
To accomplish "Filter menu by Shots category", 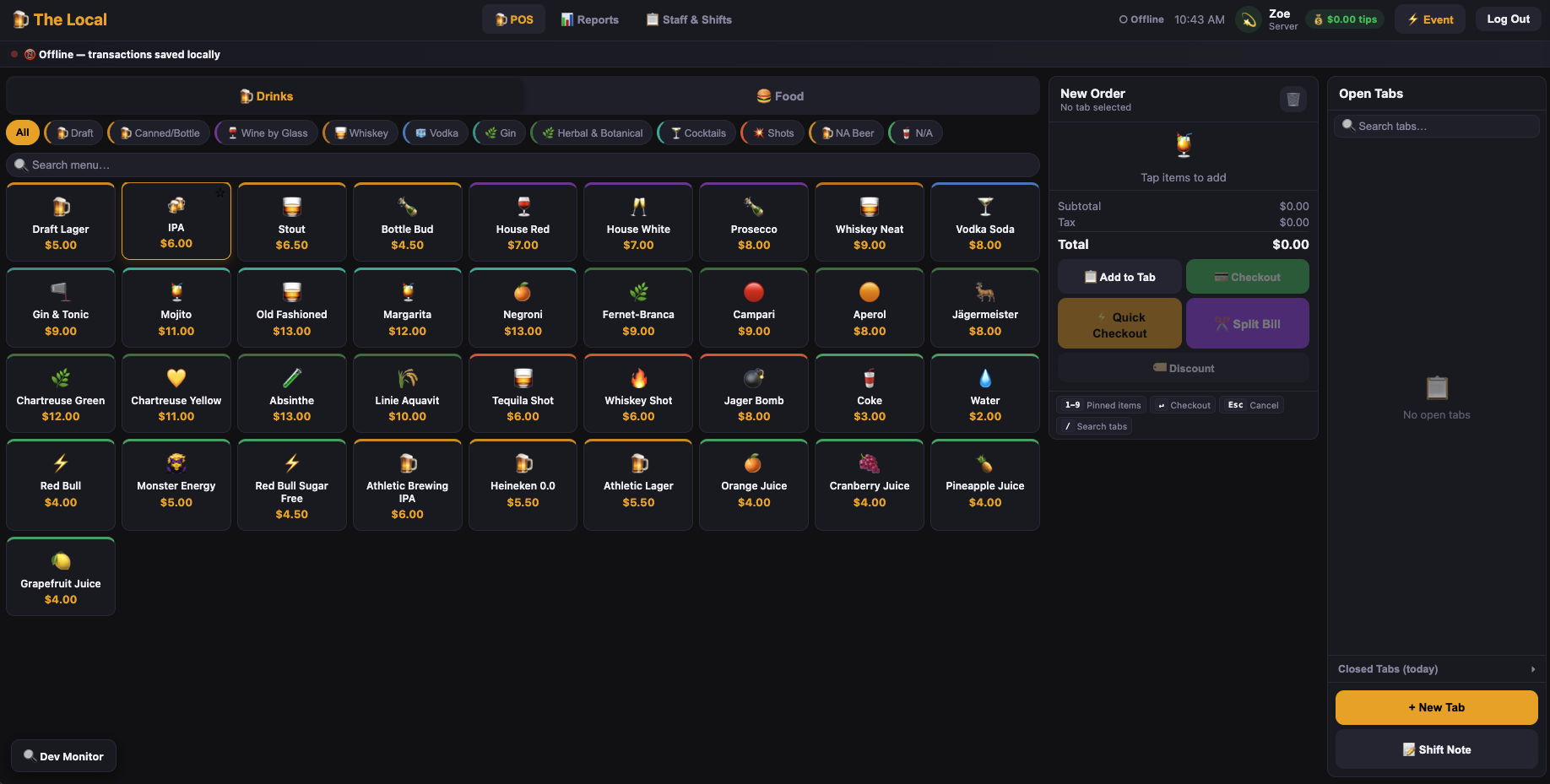I will 772,132.
